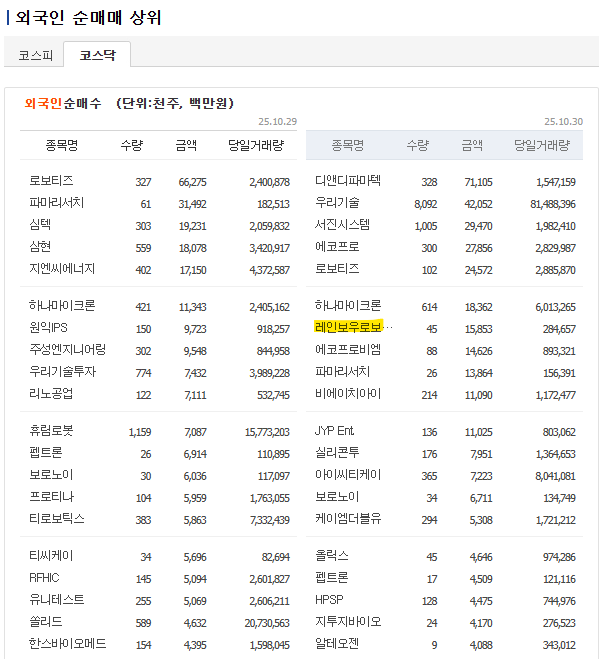600x659 pixels.
Task: Click 8,092 quantity for 우리기술
Action: tap(426, 204)
